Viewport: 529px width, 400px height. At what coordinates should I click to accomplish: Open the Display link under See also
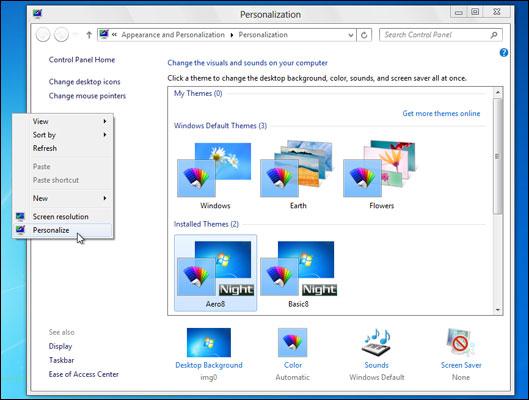60,346
